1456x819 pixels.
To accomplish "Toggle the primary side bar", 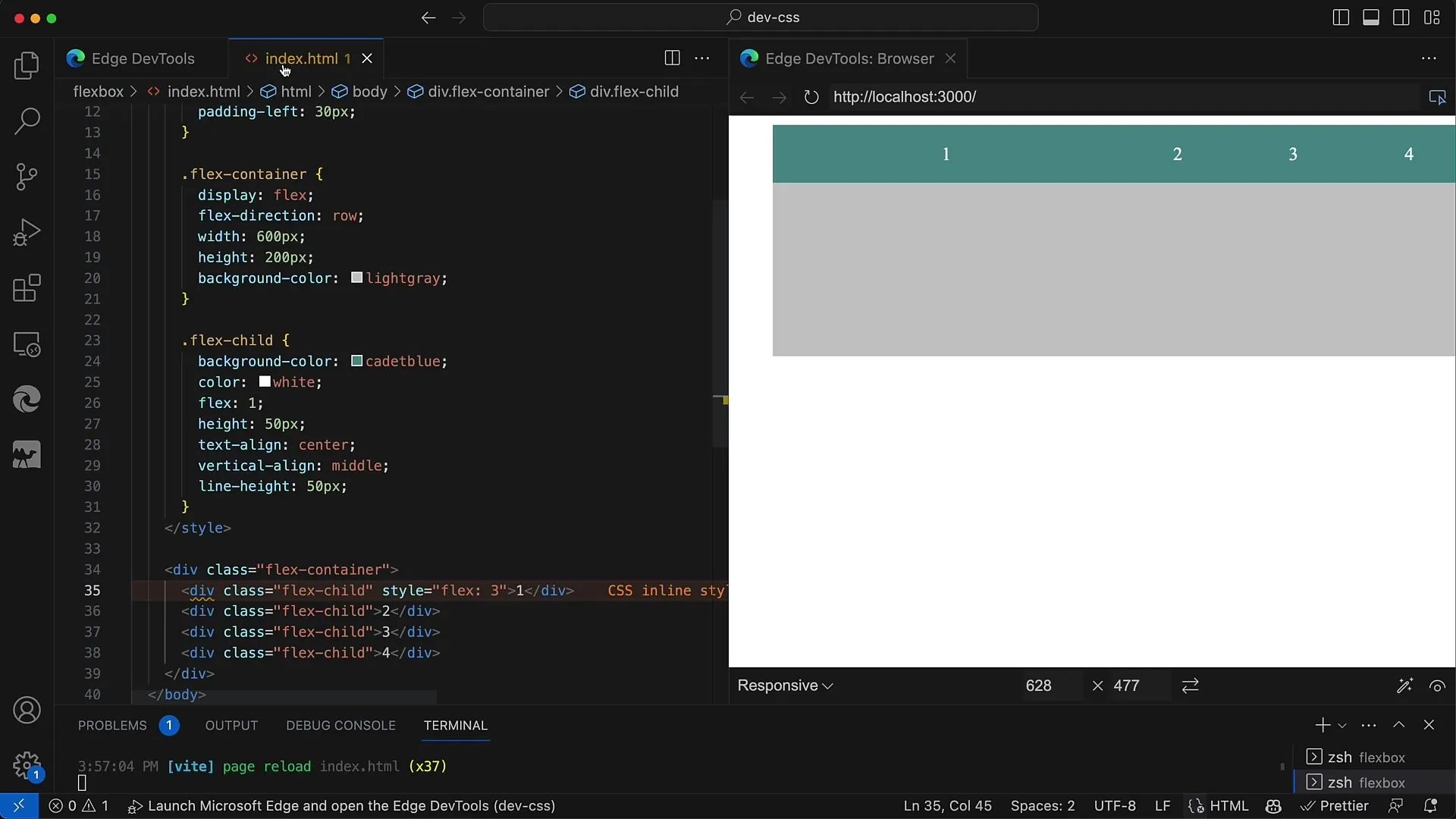I will (x=1341, y=17).
